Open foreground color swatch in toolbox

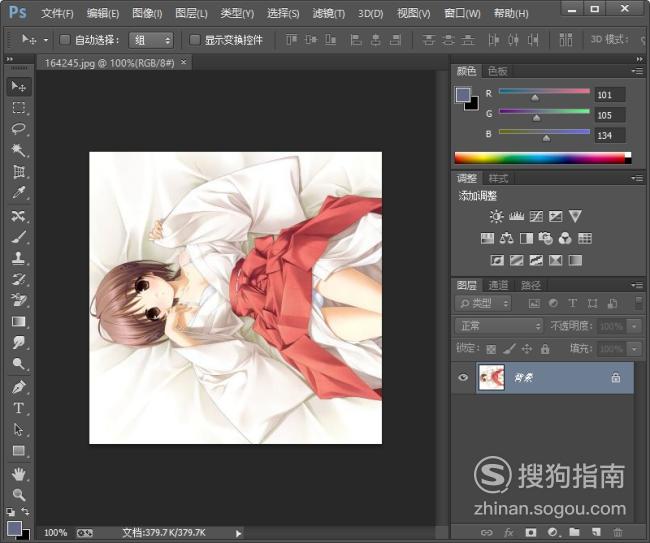(x=14, y=528)
